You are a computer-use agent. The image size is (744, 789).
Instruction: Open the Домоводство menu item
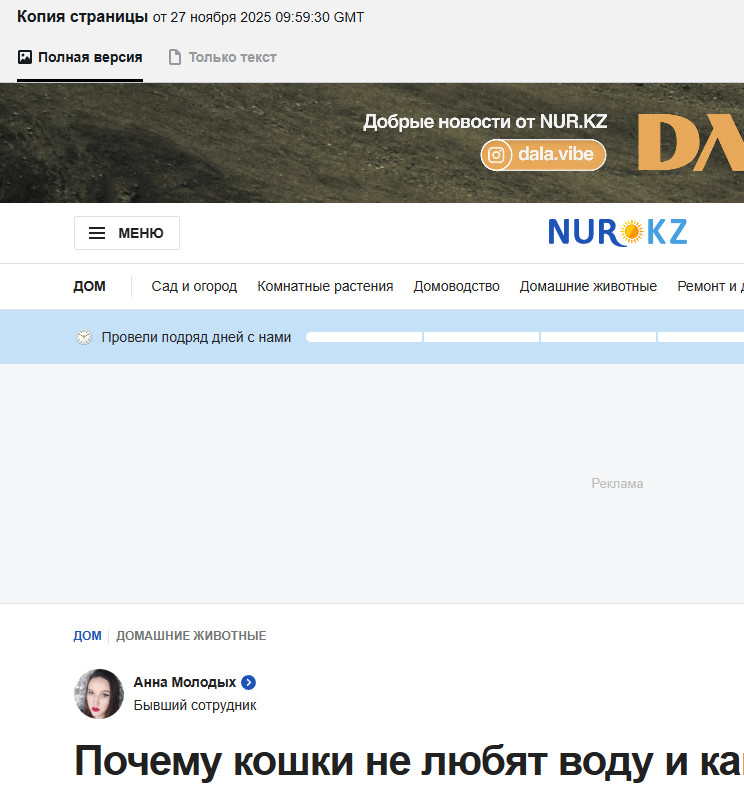(456, 286)
